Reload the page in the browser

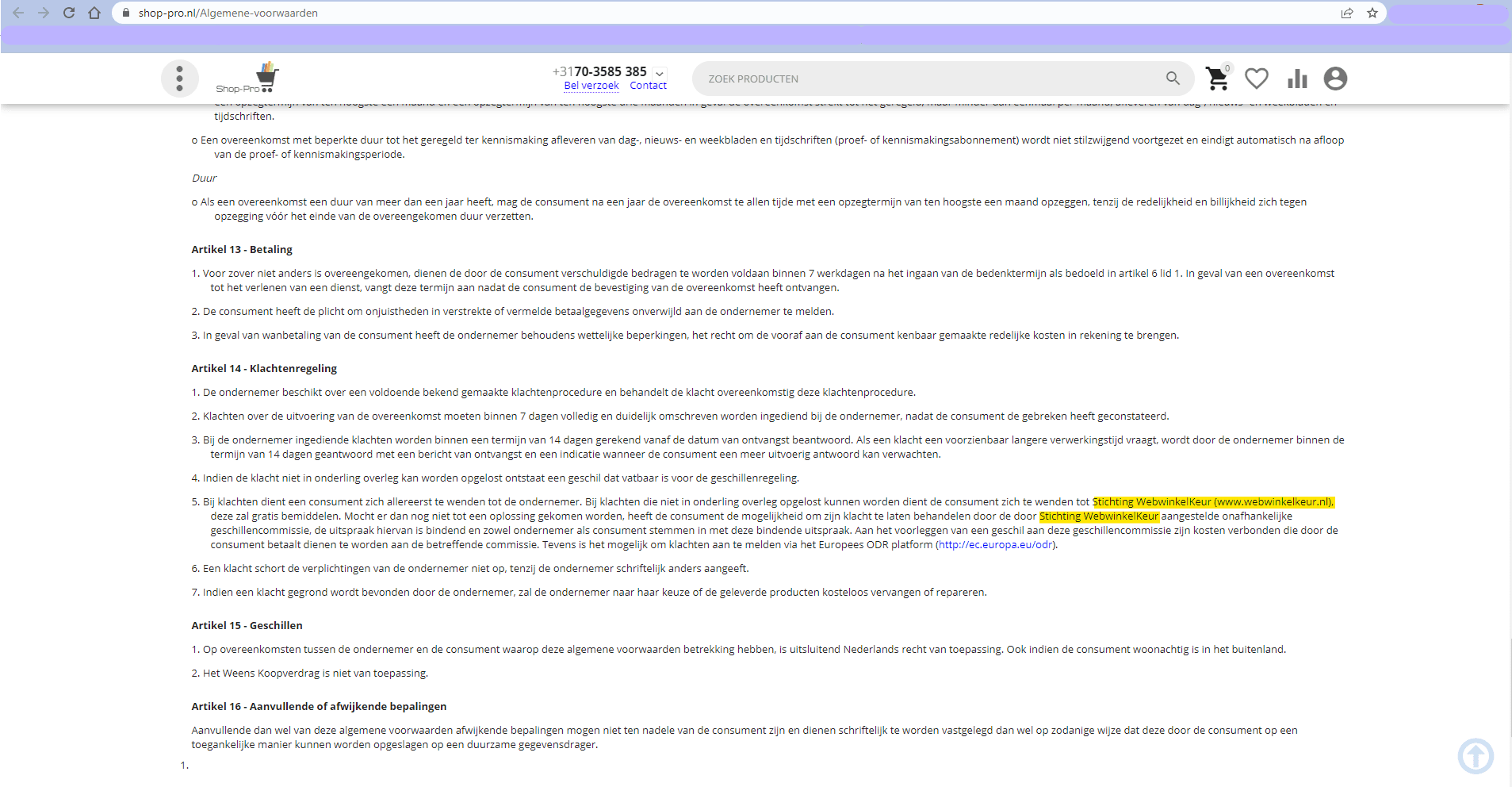click(x=69, y=13)
